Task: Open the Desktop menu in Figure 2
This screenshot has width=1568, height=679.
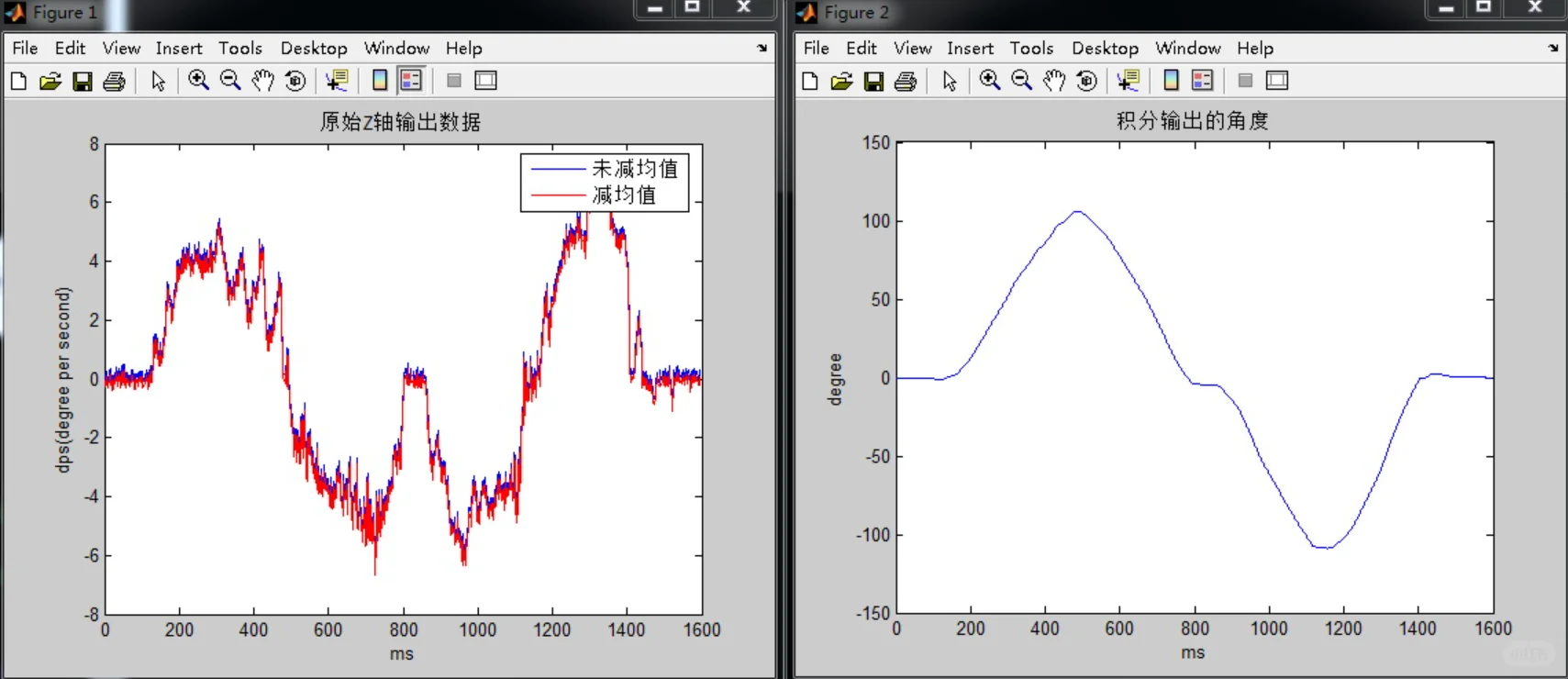Action: click(x=1106, y=49)
